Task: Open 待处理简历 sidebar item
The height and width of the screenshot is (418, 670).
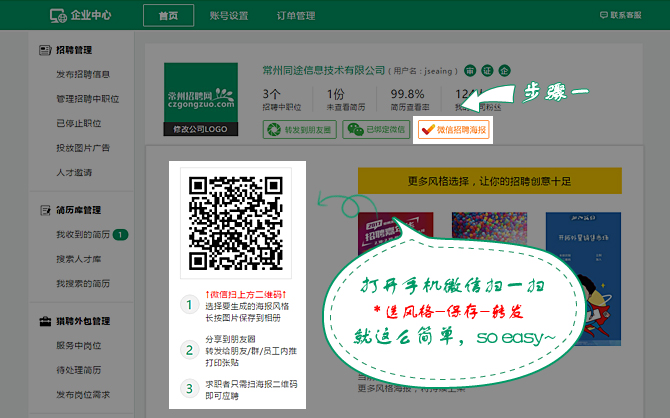Action: click(79, 370)
